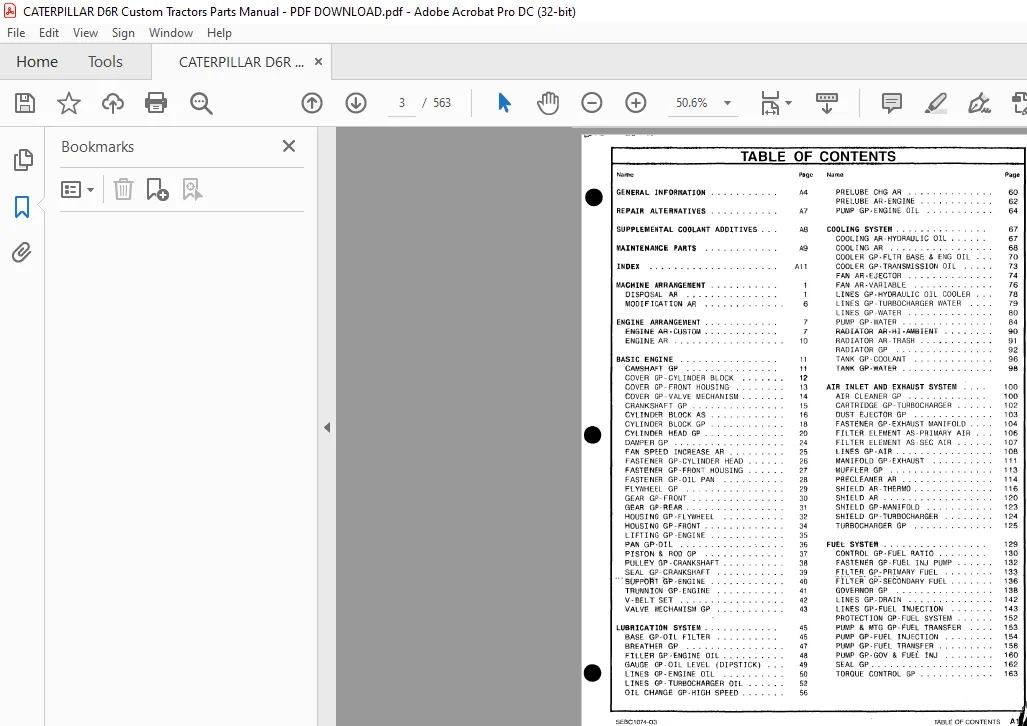The width and height of the screenshot is (1027, 726).
Task: Open the Sign menu
Action: click(123, 33)
